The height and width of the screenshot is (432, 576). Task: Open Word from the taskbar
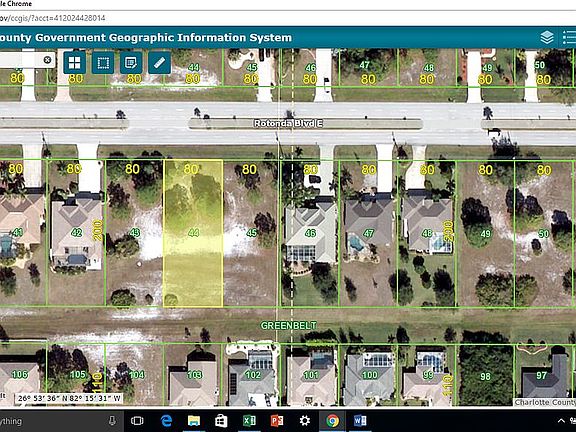360,421
